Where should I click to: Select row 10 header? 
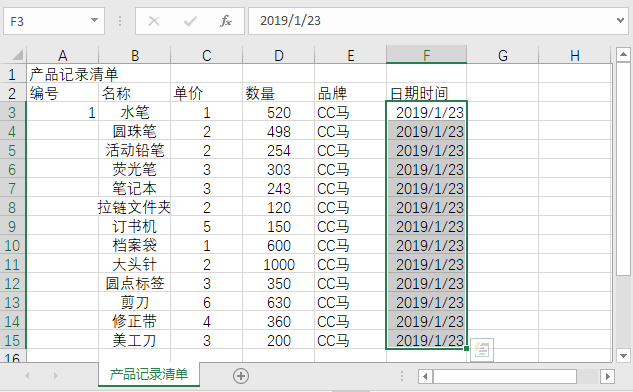coord(13,245)
